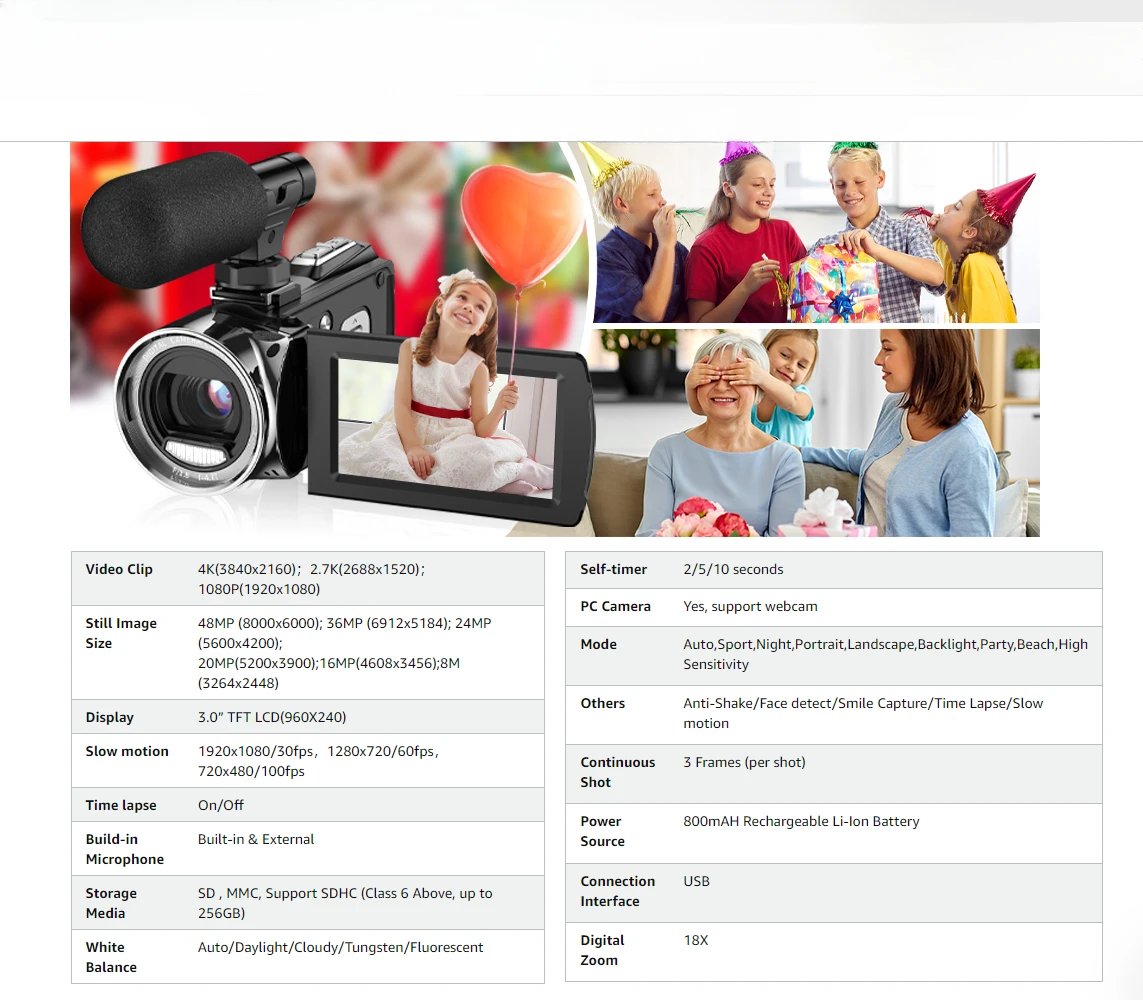Click the Digital Zoom 18X value
This screenshot has width=1143, height=1000.
coord(696,940)
